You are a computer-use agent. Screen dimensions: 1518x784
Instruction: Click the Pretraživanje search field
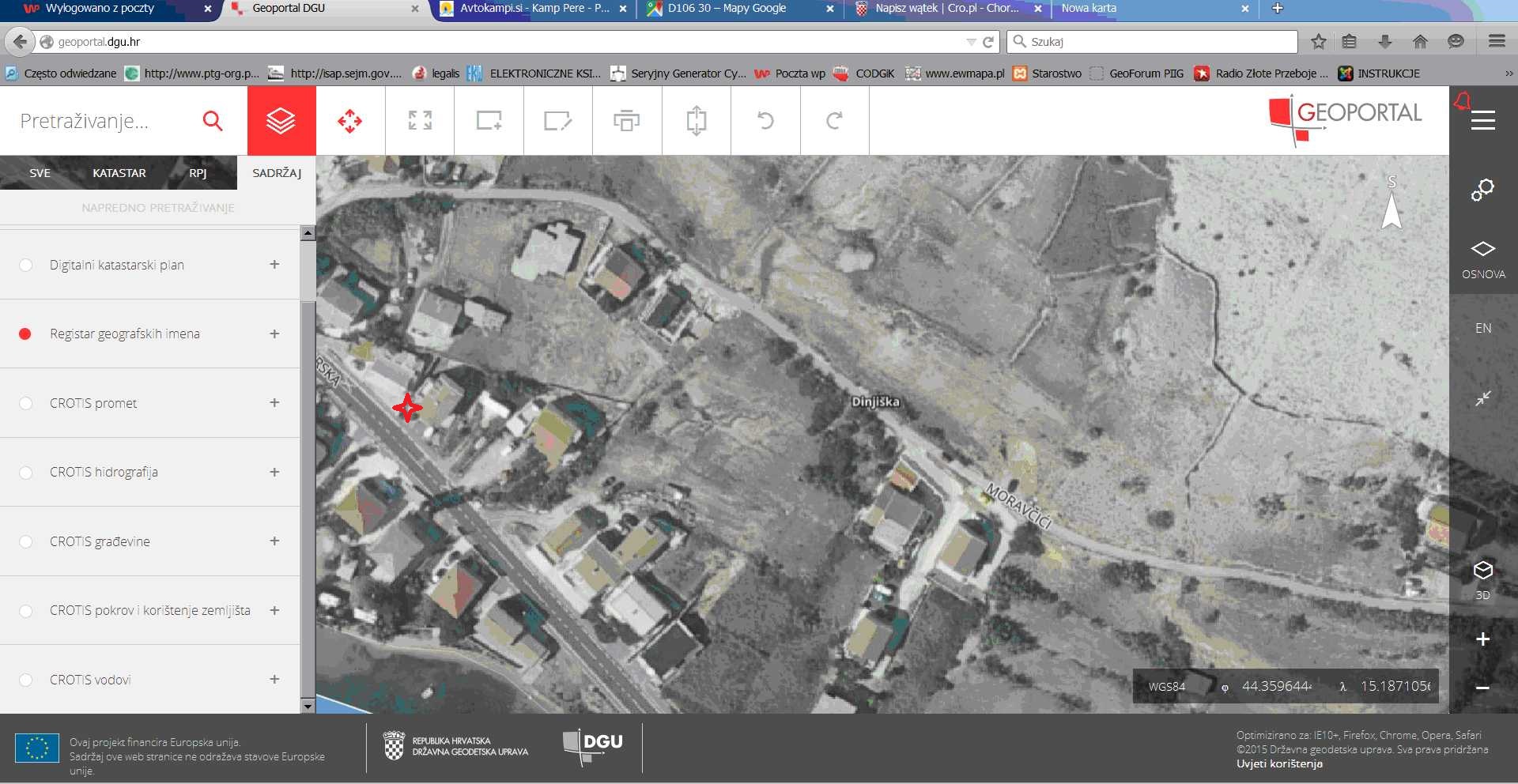(103, 121)
